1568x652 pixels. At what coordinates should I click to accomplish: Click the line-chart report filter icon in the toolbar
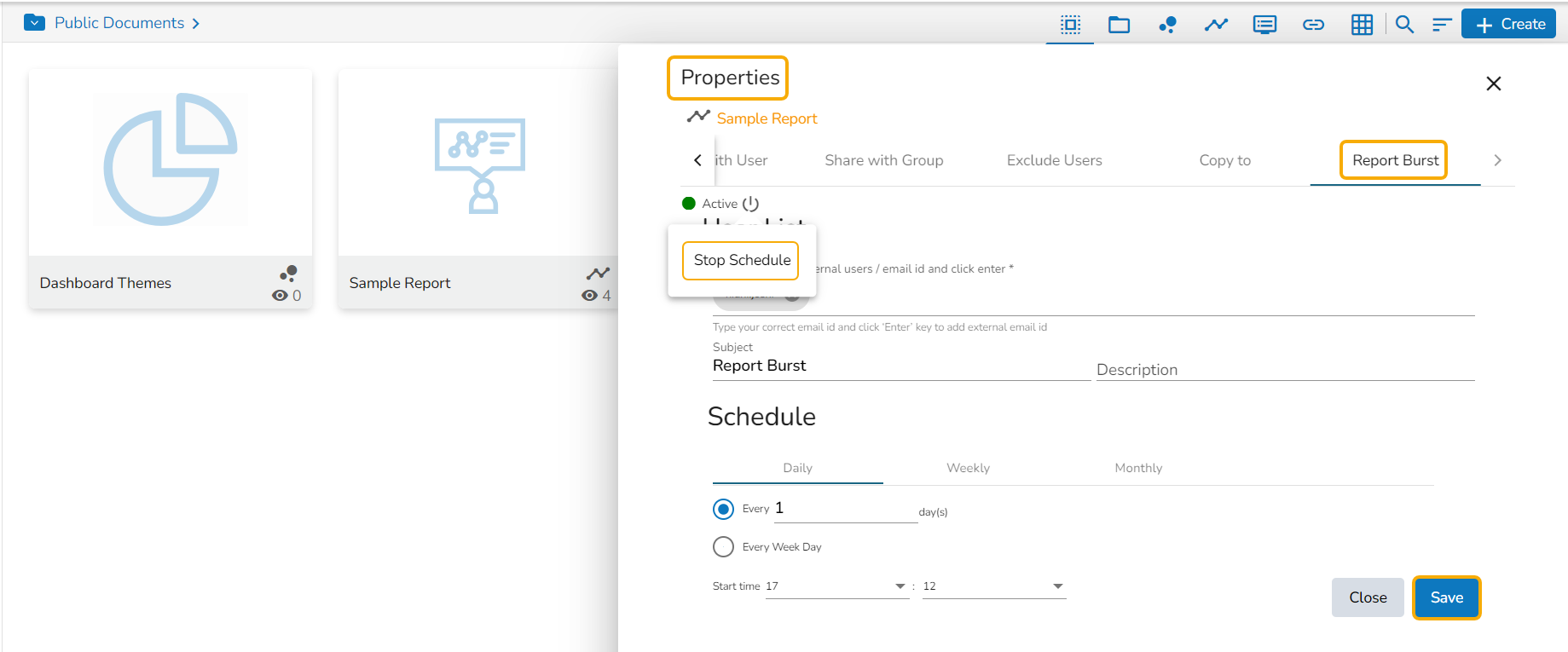[x=1216, y=25]
